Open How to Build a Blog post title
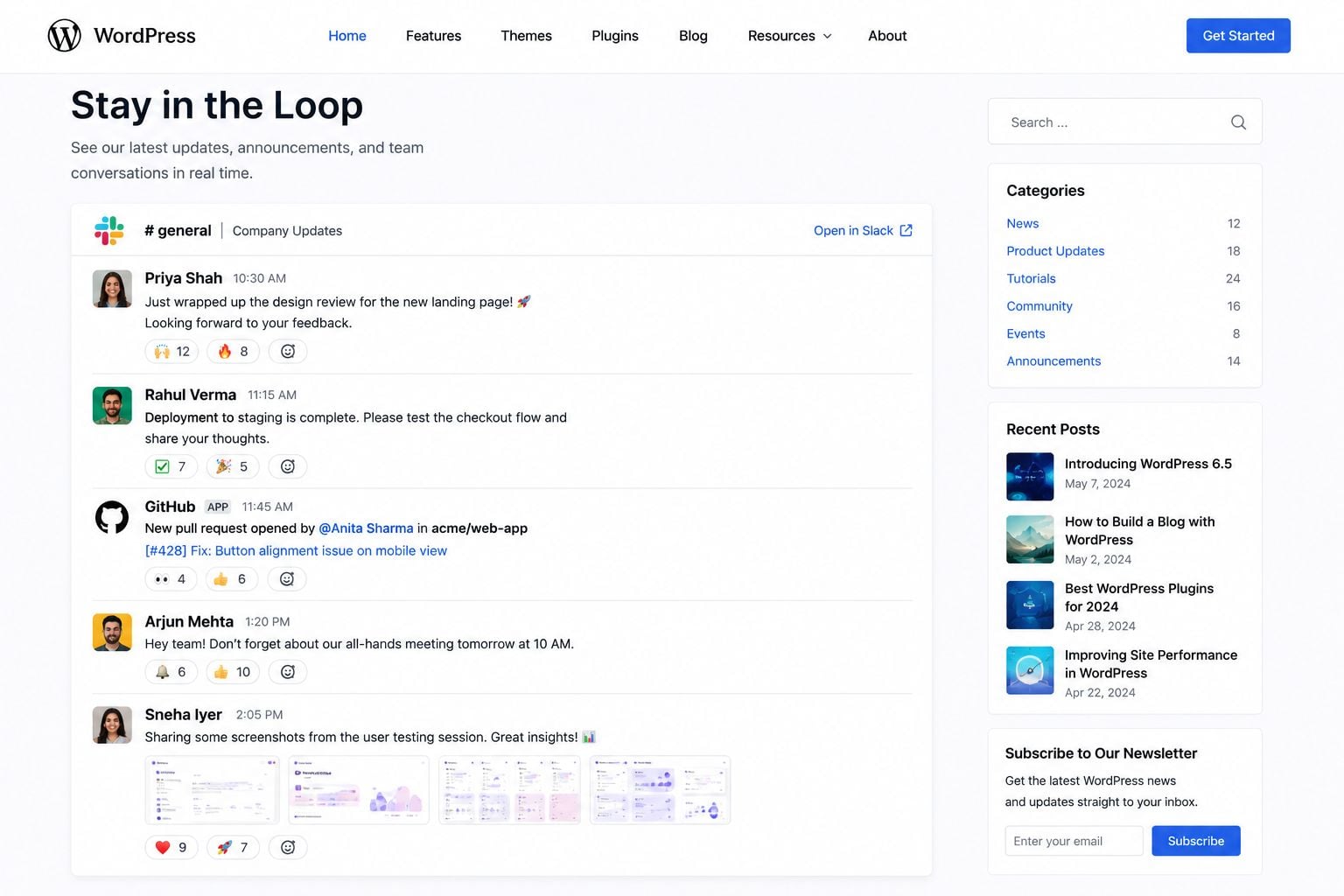Screen dimensions: 1344x896 [x=1139, y=531]
